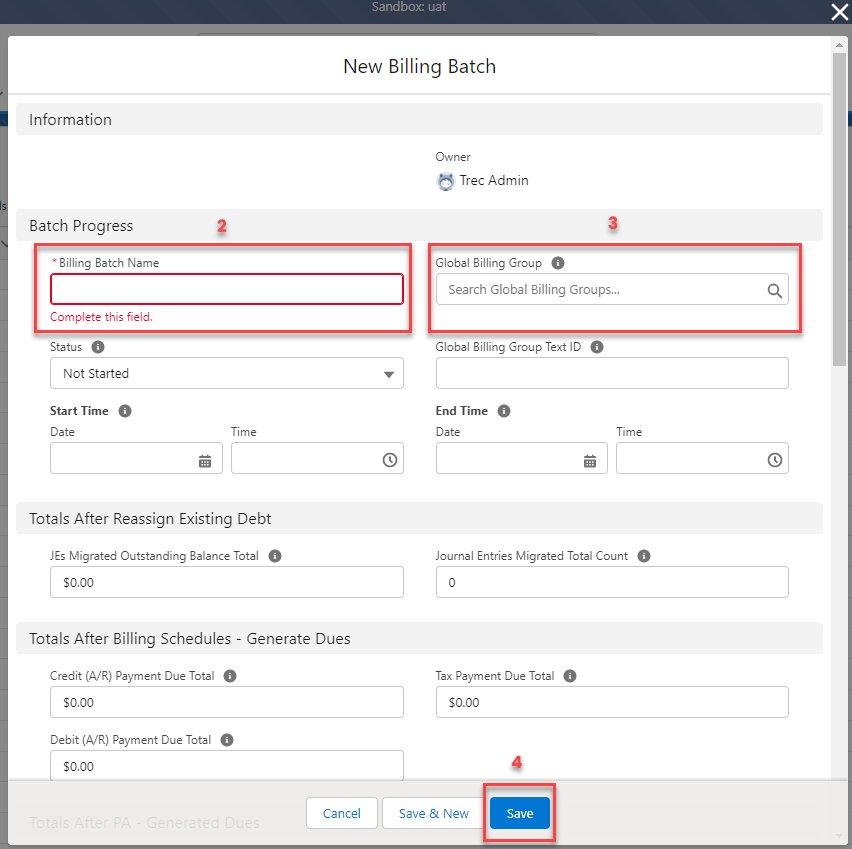
Task: Click the JEs Migrated Outstanding Balance info icon
Action: point(275,556)
